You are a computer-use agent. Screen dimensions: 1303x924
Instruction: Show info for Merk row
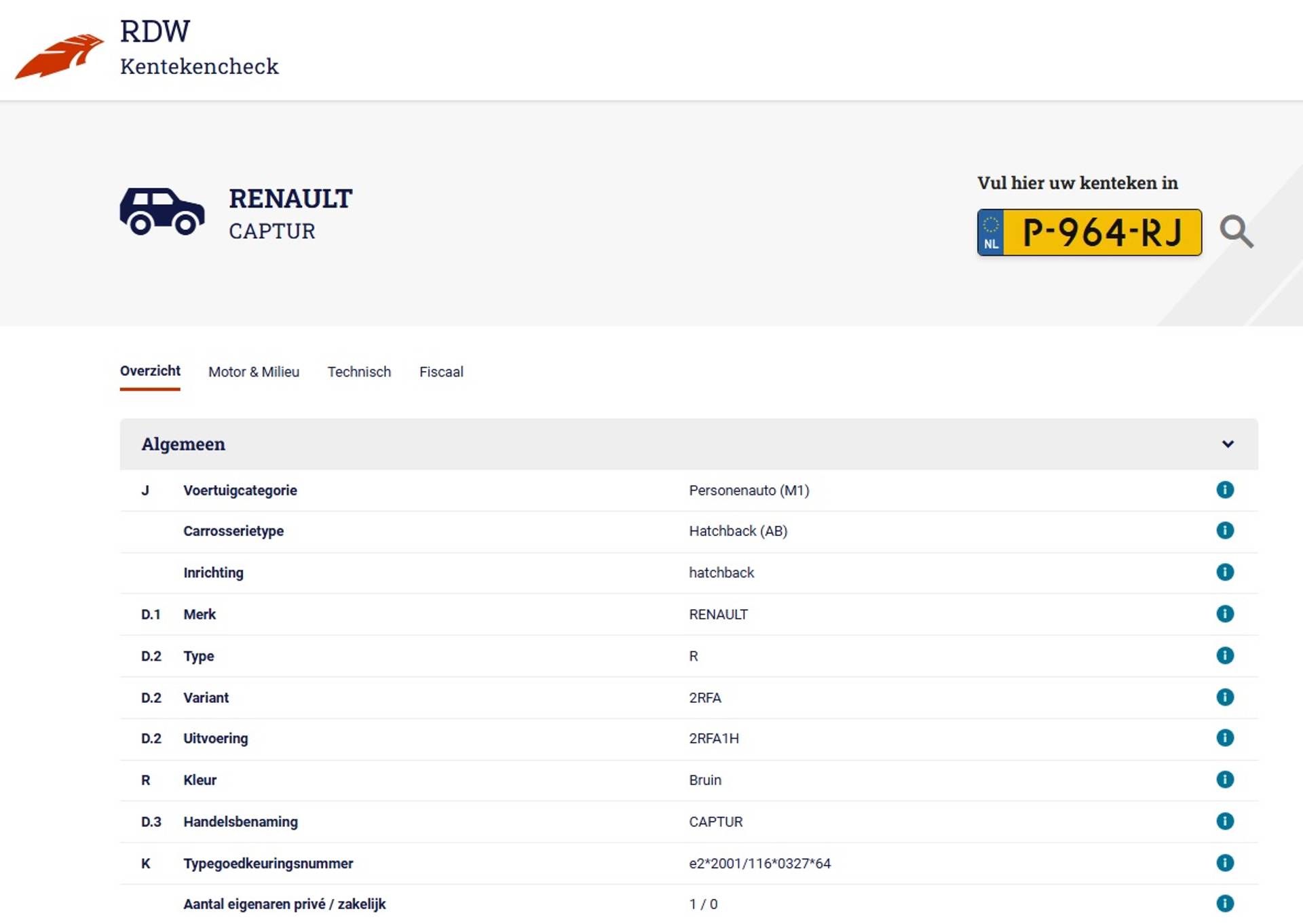click(x=1224, y=614)
